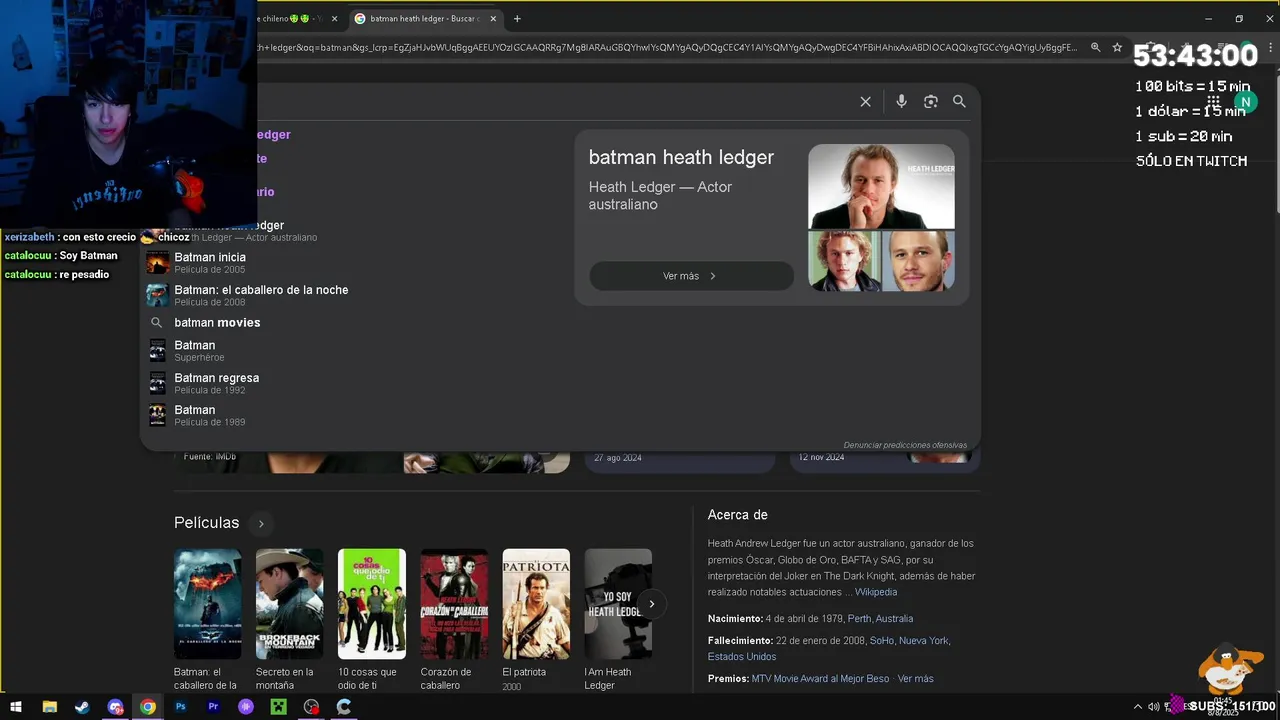The width and height of the screenshot is (1280, 720).
Task: Click Ver más next to Premios
Action: point(915,679)
